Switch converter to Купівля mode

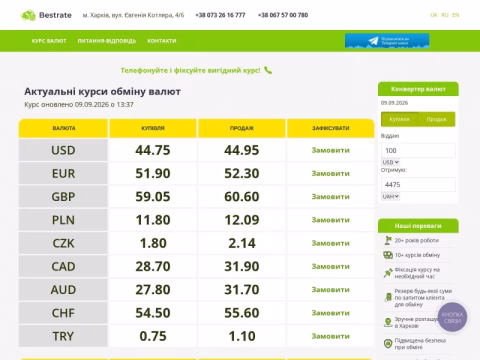tap(399, 119)
